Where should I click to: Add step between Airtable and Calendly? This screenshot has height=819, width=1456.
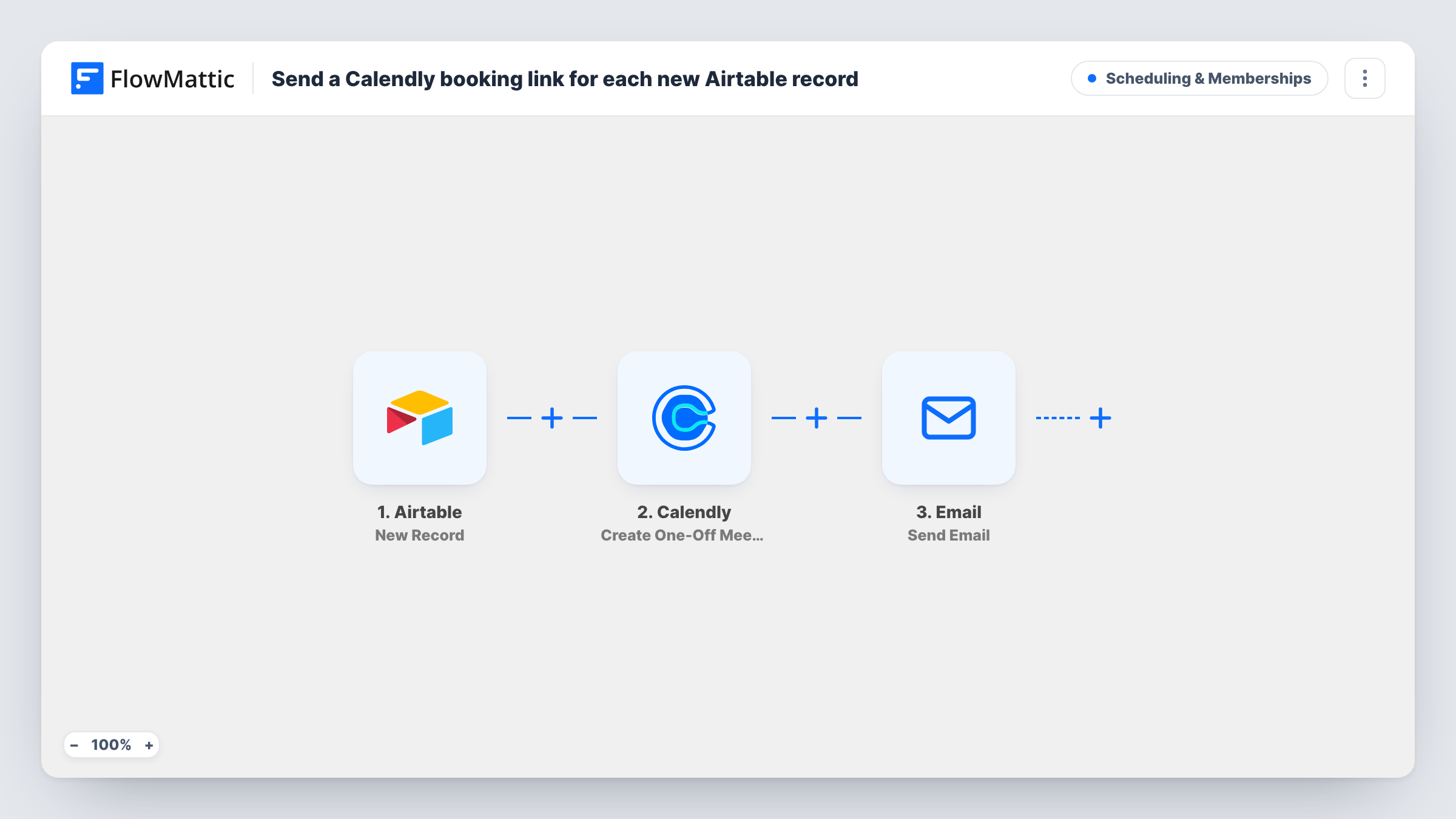click(x=552, y=418)
